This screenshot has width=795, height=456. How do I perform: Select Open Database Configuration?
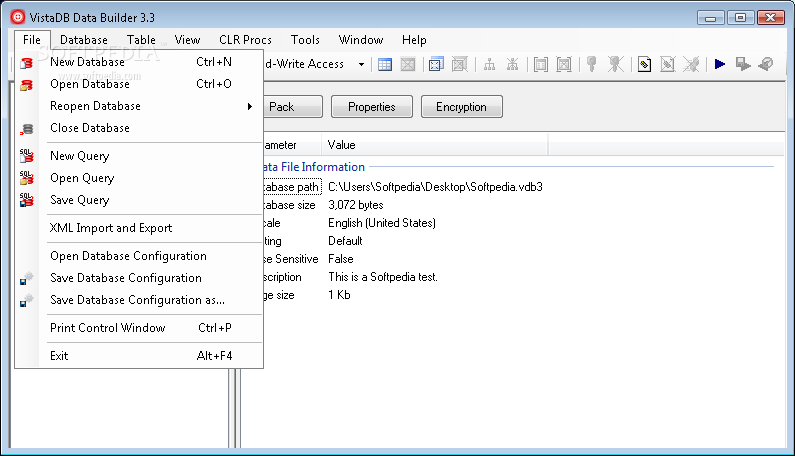pyautogui.click(x=139, y=256)
